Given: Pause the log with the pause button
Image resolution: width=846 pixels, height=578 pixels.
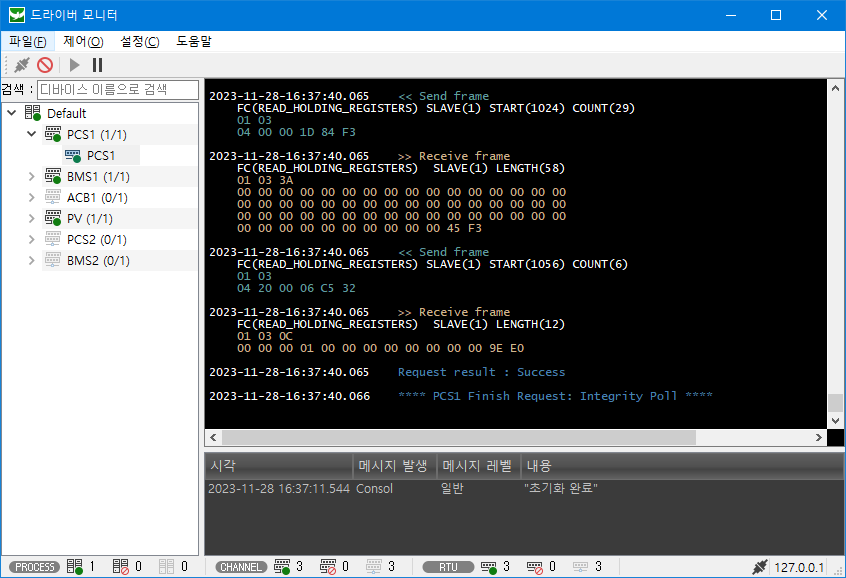Looking at the screenshot, I should 98,65.
